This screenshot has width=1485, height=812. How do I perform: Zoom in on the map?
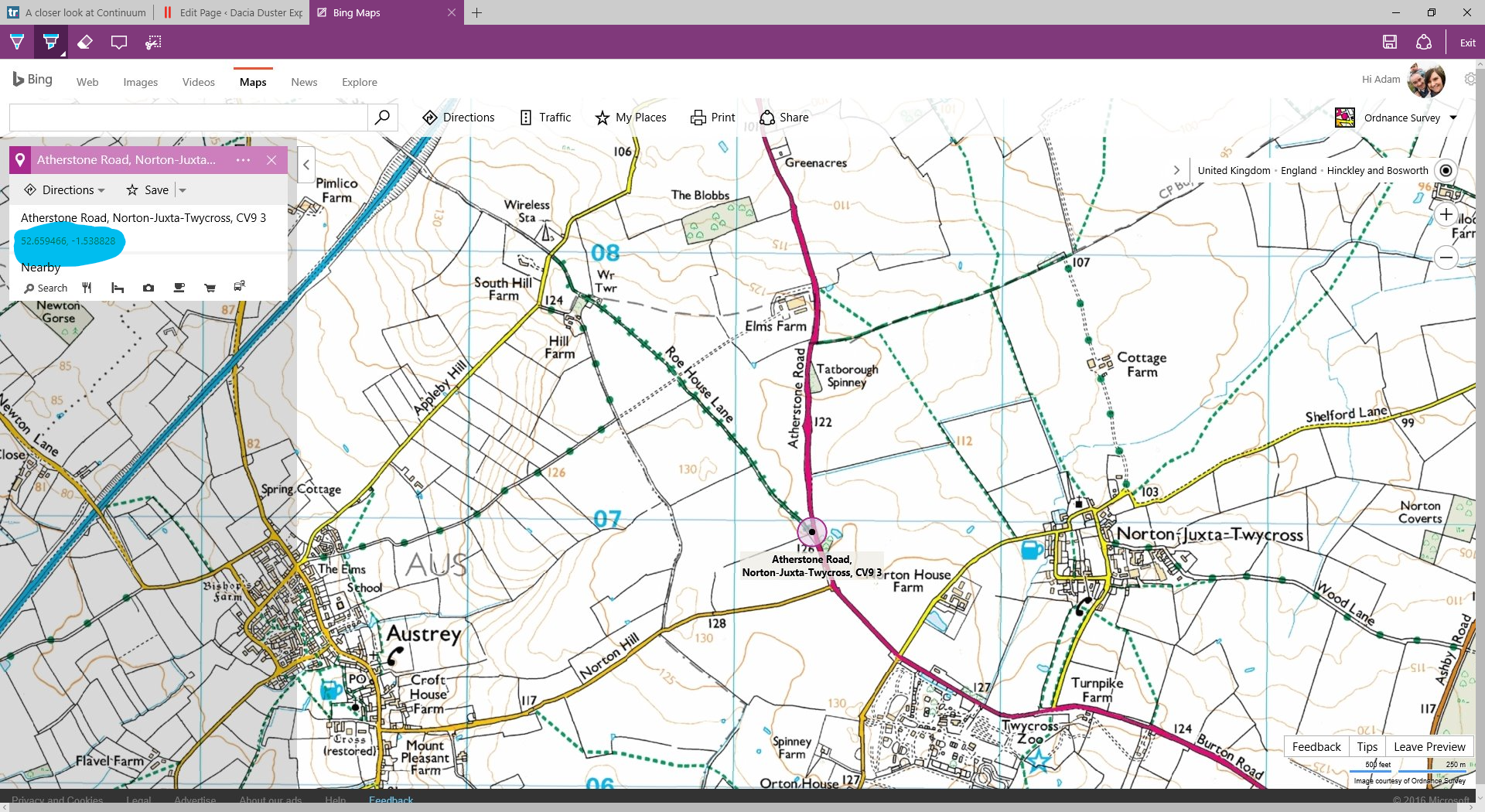[1446, 215]
